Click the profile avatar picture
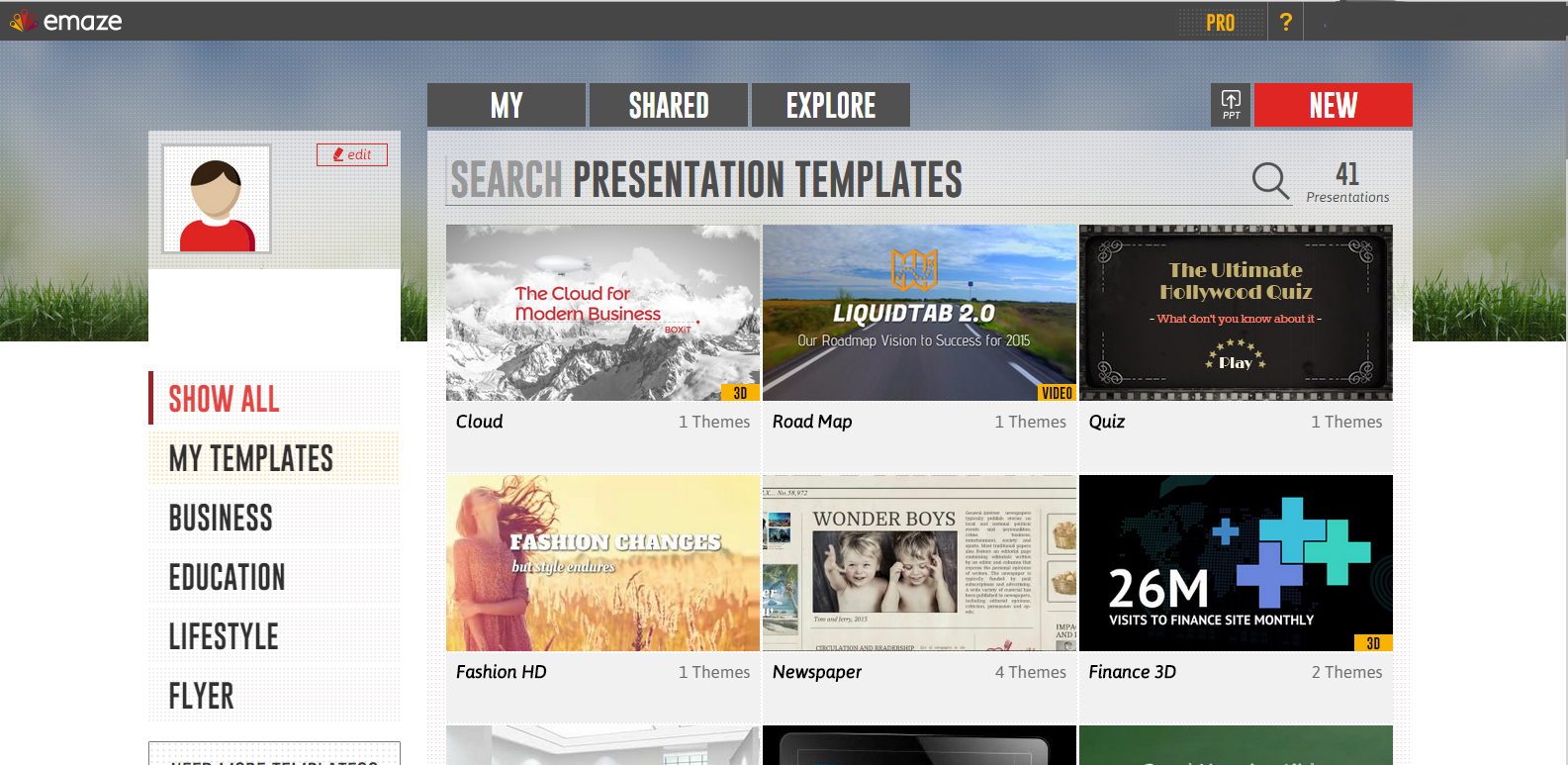 pyautogui.click(x=217, y=199)
